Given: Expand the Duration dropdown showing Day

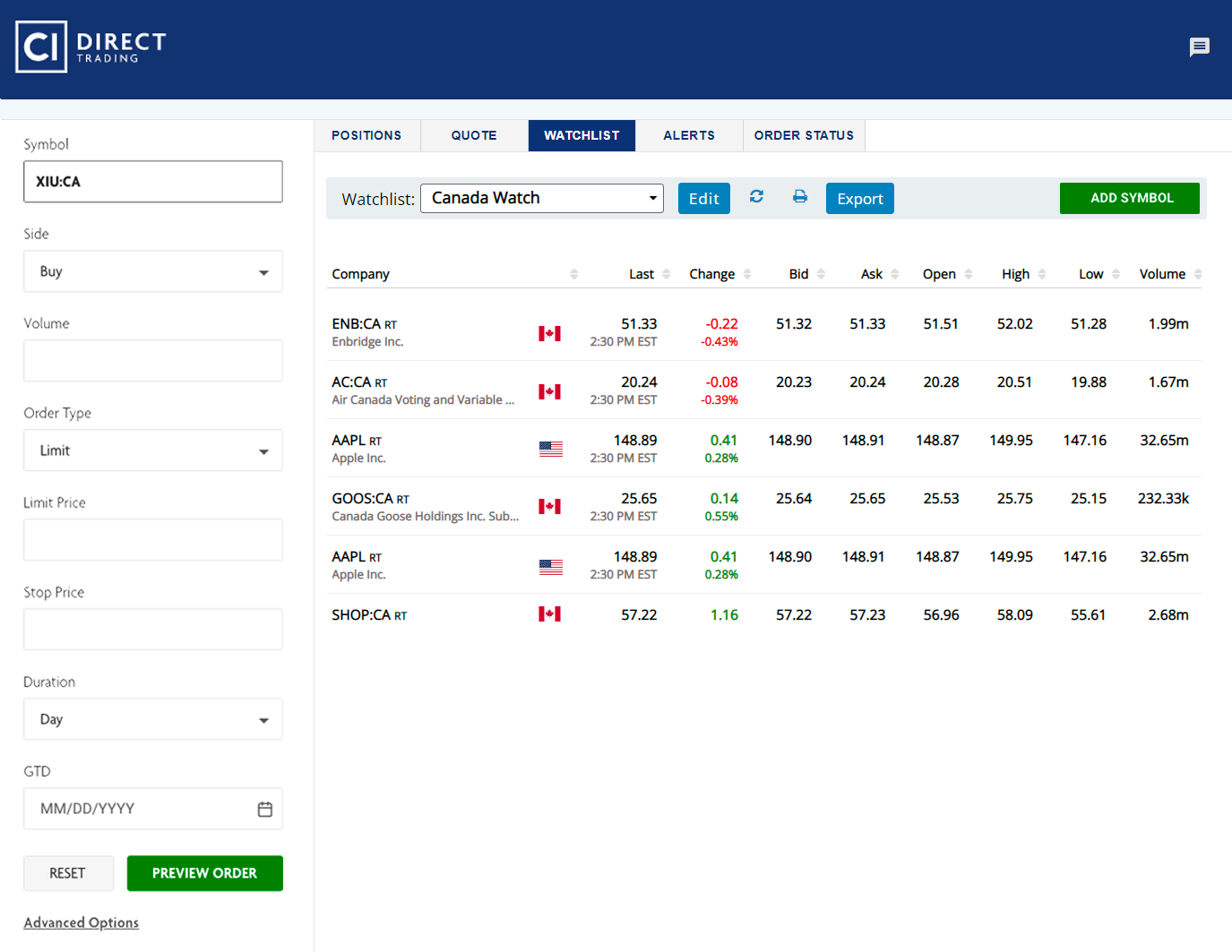Looking at the screenshot, I should click(153, 719).
